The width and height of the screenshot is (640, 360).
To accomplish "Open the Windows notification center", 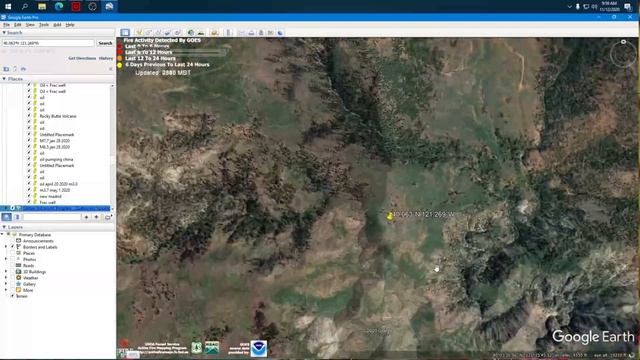I will pyautogui.click(x=628, y=6).
